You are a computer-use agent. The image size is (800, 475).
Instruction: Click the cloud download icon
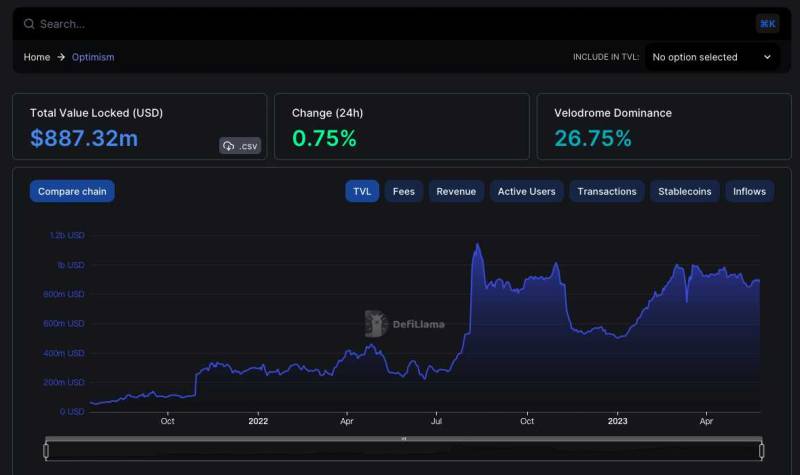pyautogui.click(x=229, y=146)
